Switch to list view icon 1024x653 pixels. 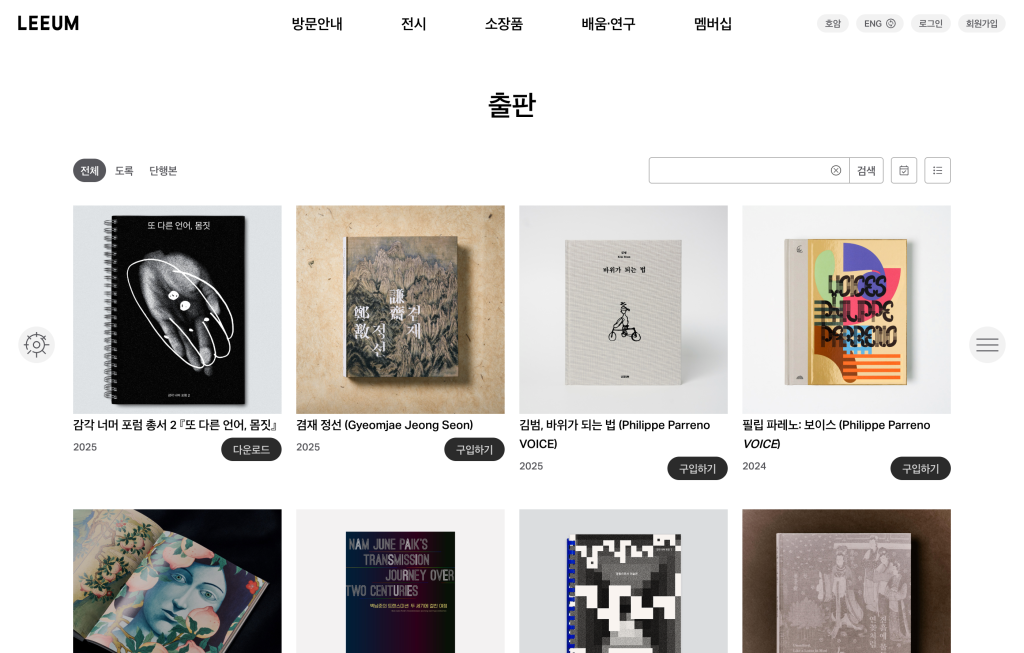point(937,170)
